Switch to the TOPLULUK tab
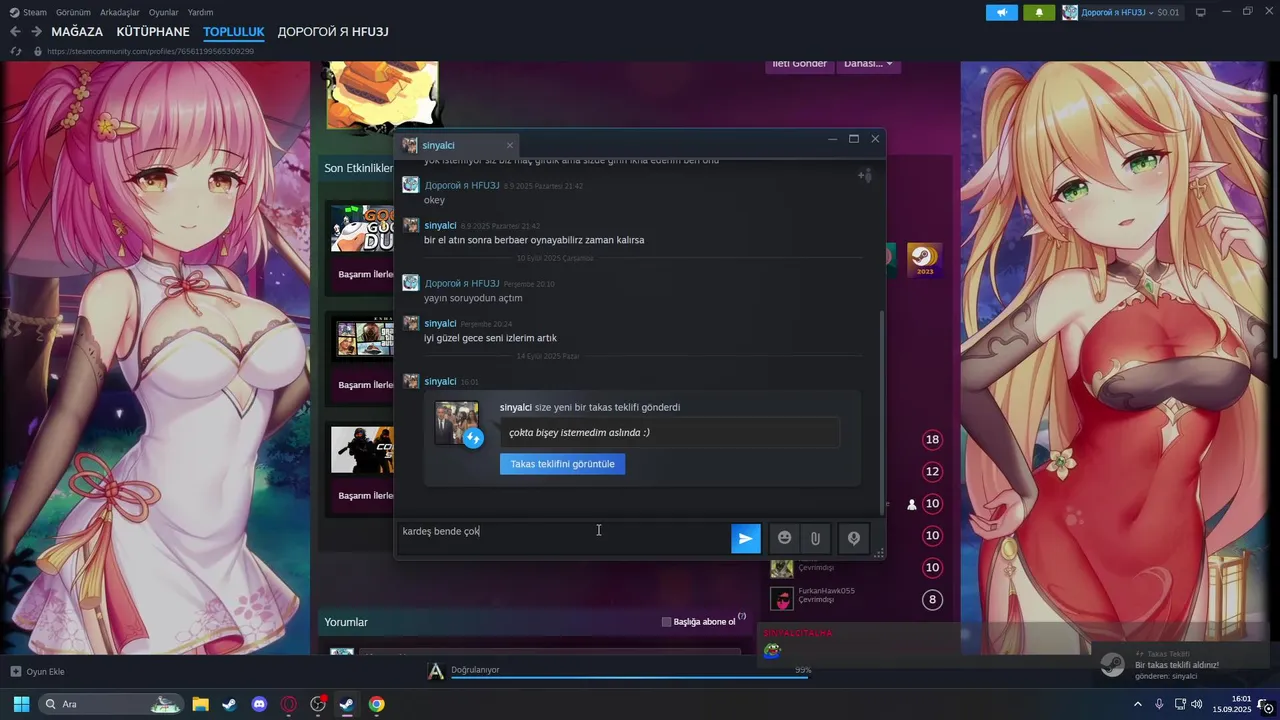Image resolution: width=1280 pixels, height=720 pixels. pyautogui.click(x=234, y=32)
